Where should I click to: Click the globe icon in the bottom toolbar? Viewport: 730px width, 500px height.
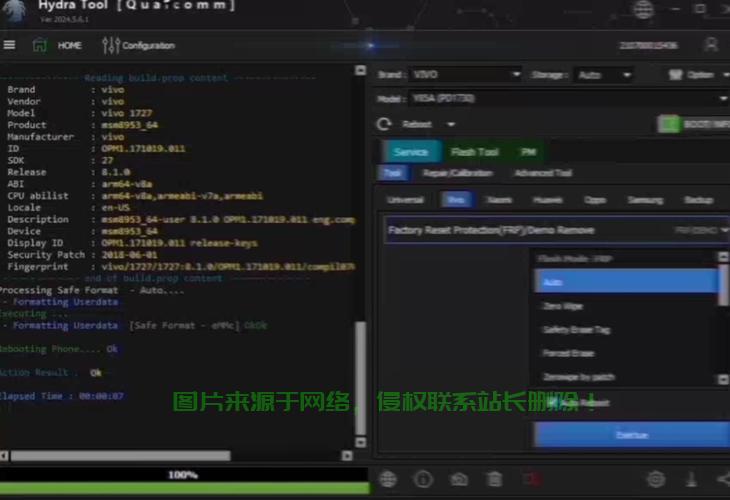[388, 479]
